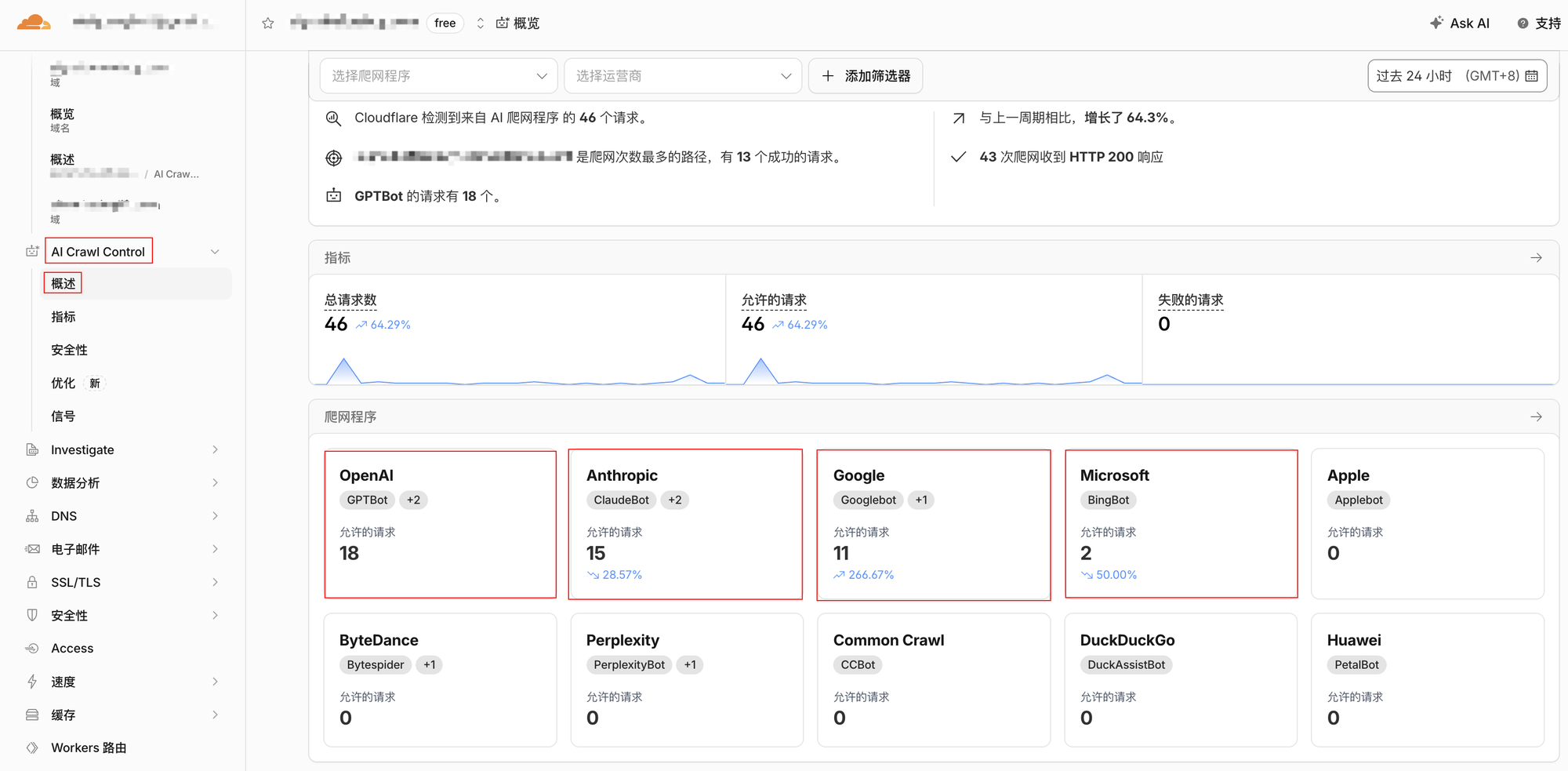Click the 速度 lightning bolt icon
The height and width of the screenshot is (771, 1568).
pos(32,682)
